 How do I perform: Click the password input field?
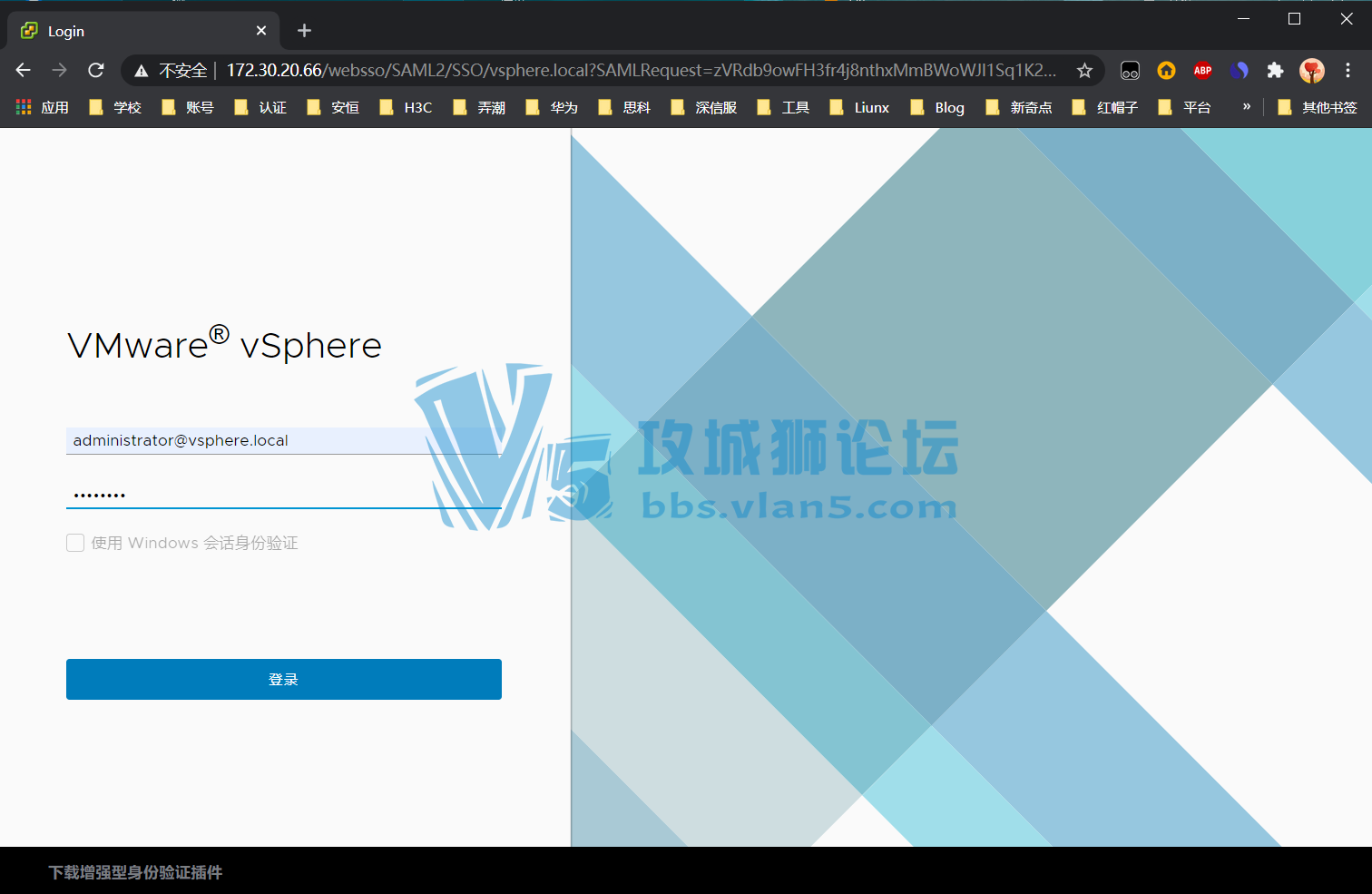(272, 493)
